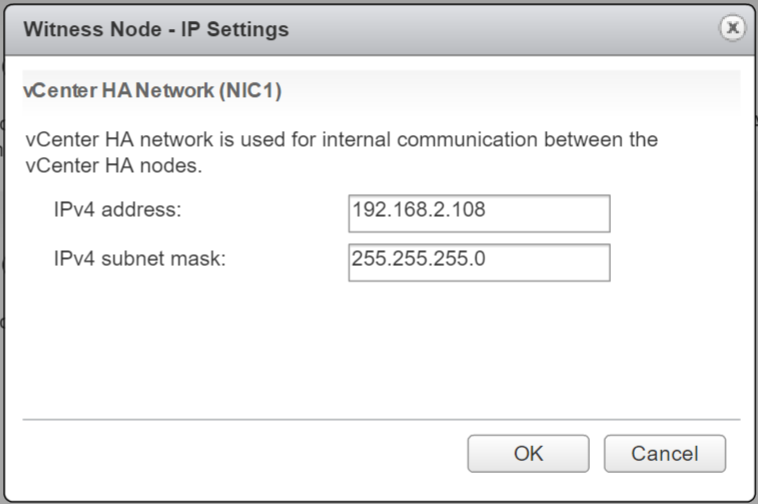Confirm settings with the OK button
This screenshot has width=758, height=504.
[528, 454]
